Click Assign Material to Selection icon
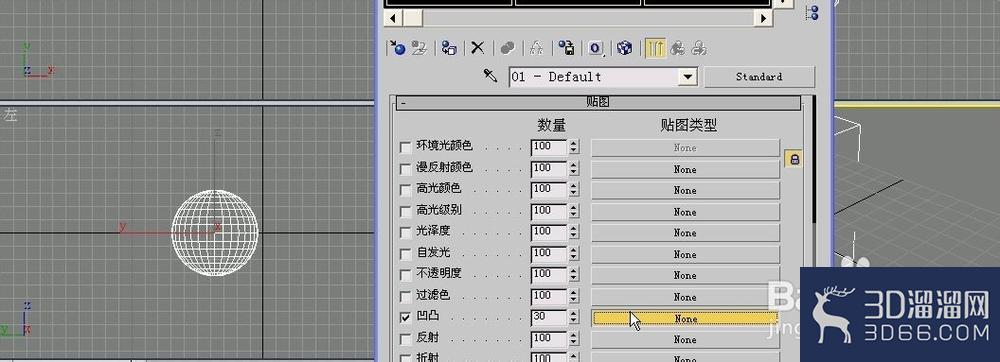This screenshot has width=1000, height=362. click(450, 48)
